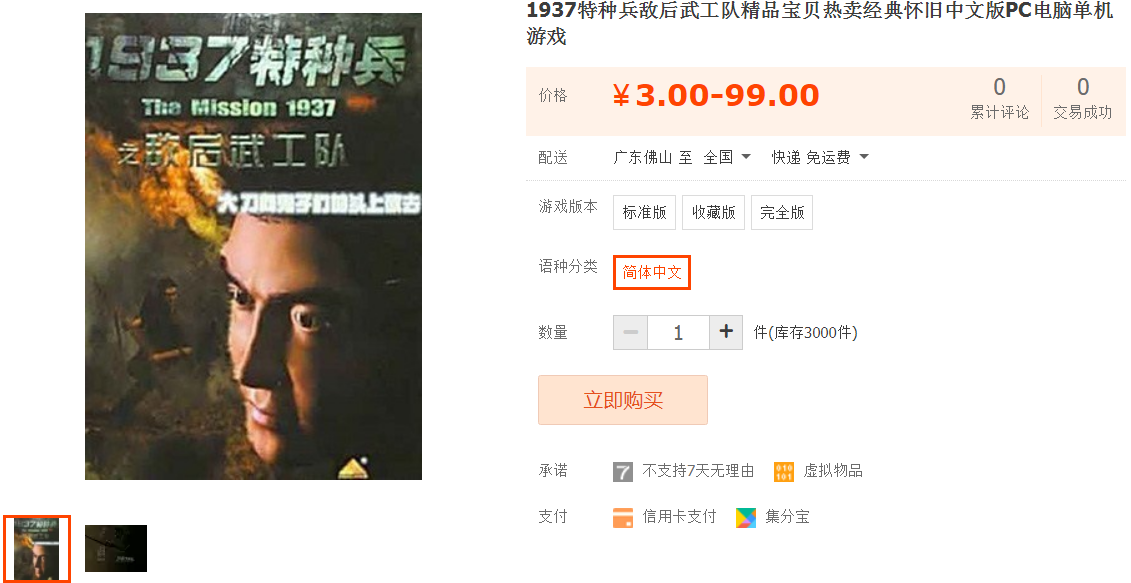Click the 7-day no-reason return icon
The width and height of the screenshot is (1131, 583).
[x=622, y=472]
